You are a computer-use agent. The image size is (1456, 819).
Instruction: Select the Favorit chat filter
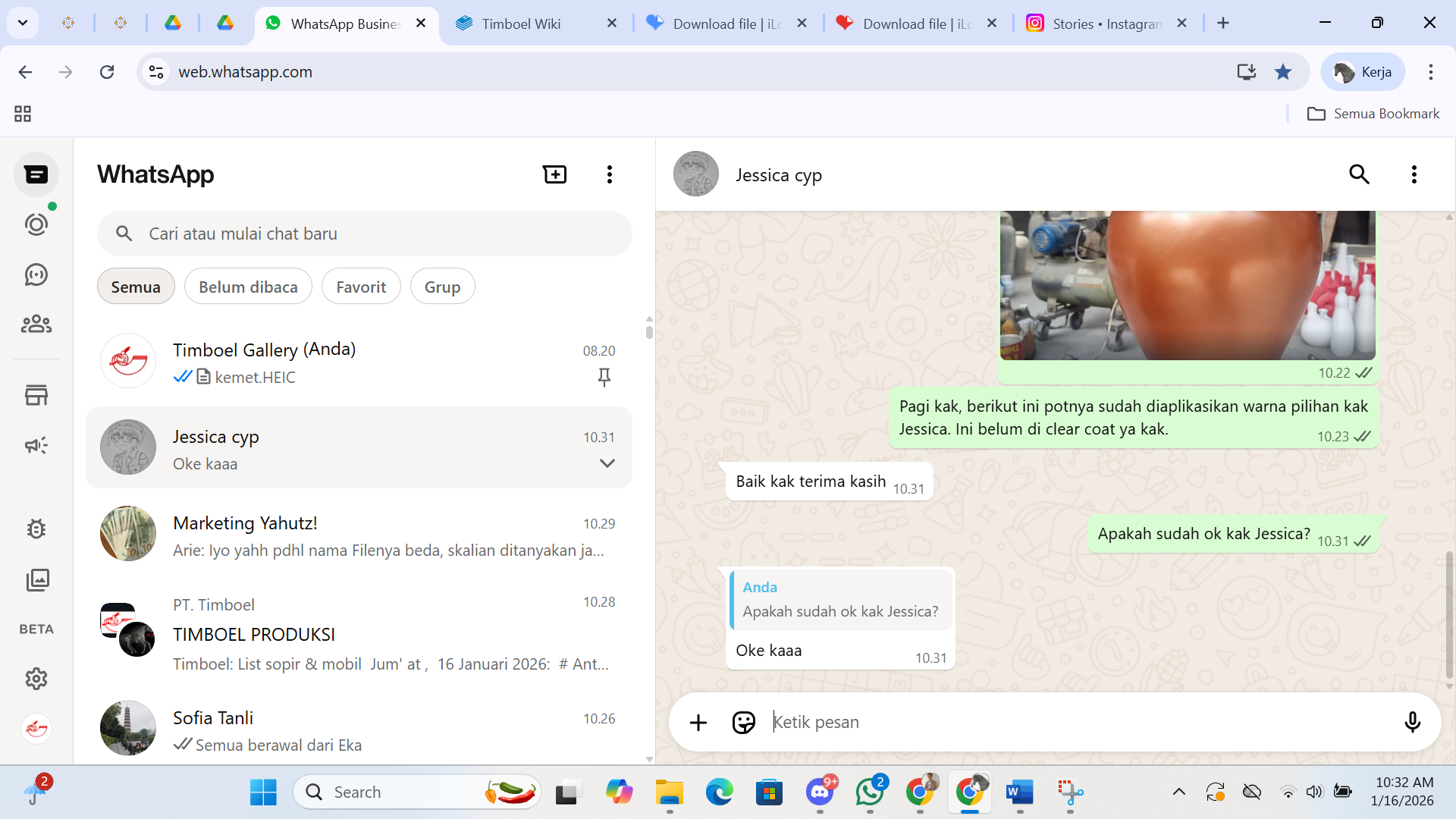361,287
